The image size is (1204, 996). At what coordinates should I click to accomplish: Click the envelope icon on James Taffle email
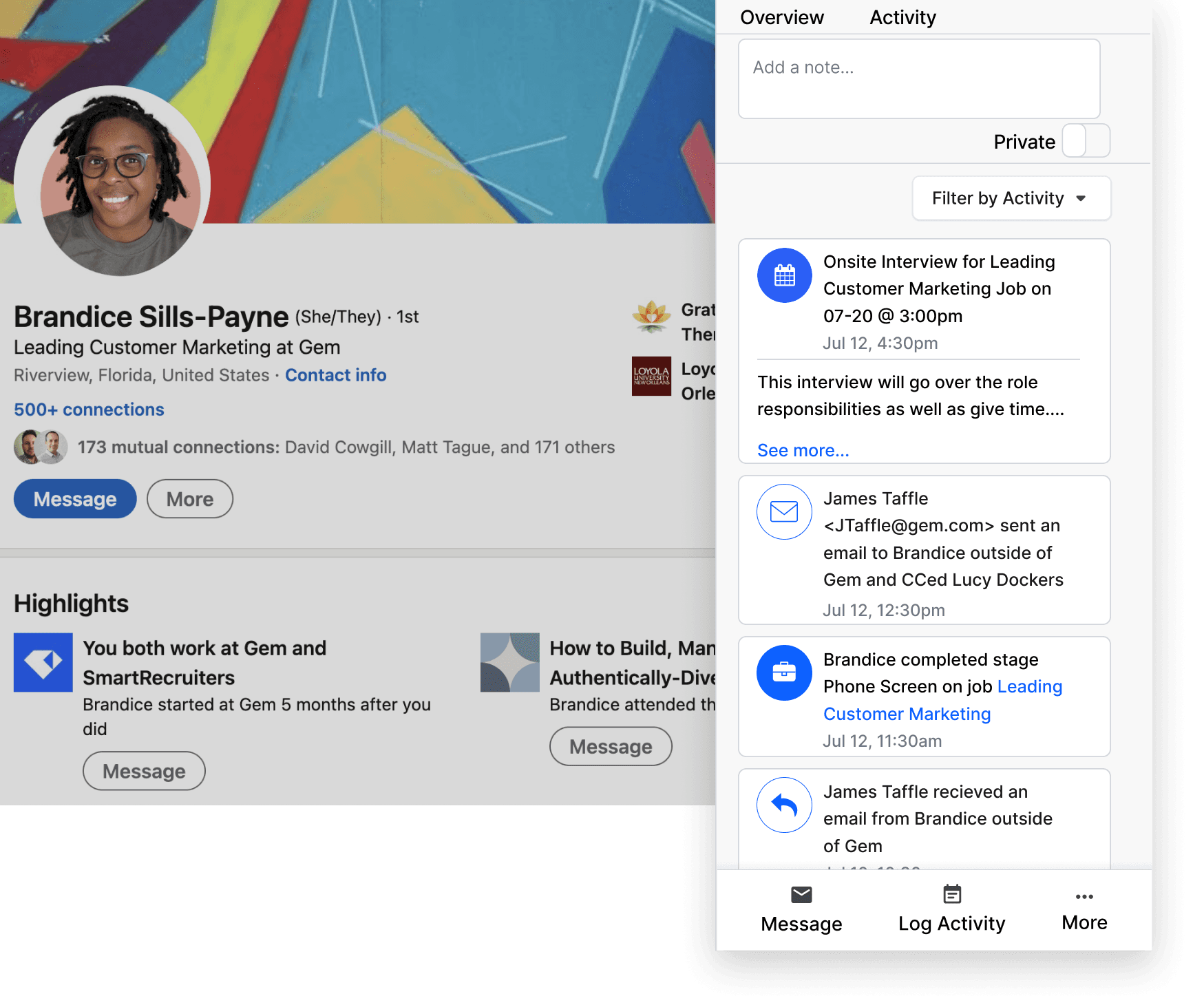point(784,511)
